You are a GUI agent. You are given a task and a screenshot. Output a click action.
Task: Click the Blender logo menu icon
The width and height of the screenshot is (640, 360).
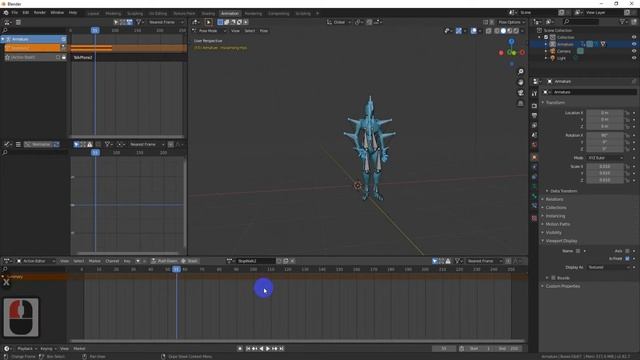click(6, 13)
